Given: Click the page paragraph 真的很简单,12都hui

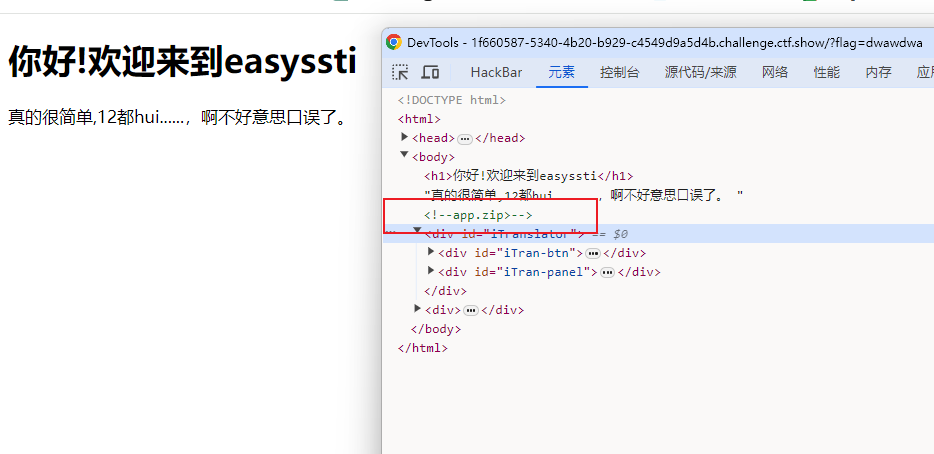Looking at the screenshot, I should pos(178,117).
